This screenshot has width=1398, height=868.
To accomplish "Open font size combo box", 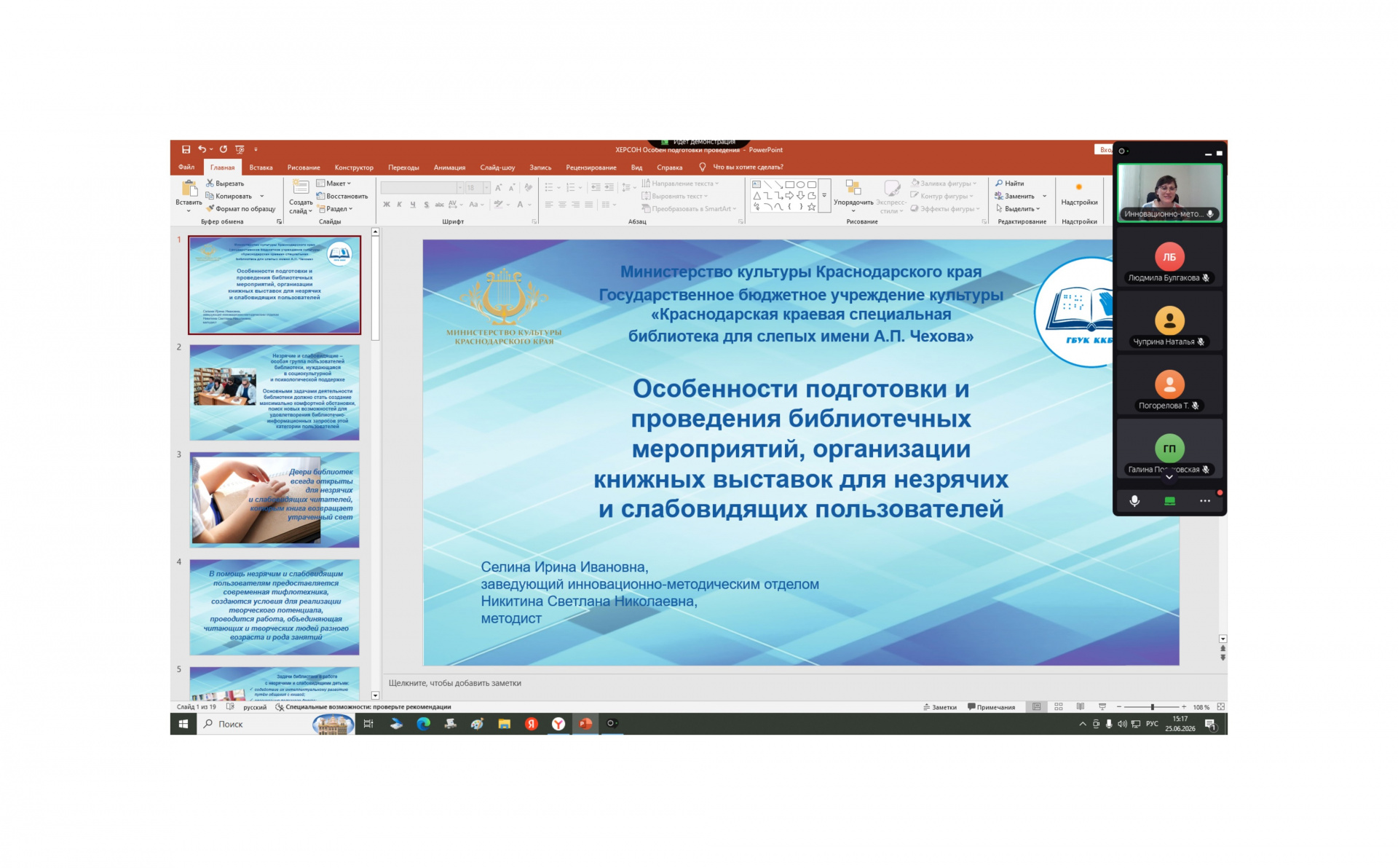I will pyautogui.click(x=478, y=188).
